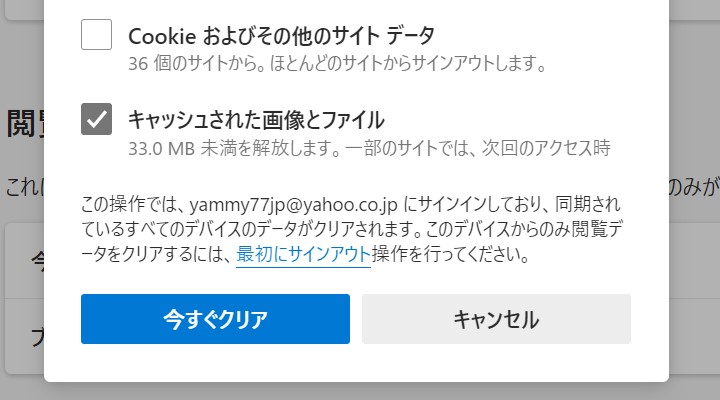This screenshot has width=720, height=400.
Task: Click the キャッシュされた画像とファイル label text
Action: click(x=256, y=120)
